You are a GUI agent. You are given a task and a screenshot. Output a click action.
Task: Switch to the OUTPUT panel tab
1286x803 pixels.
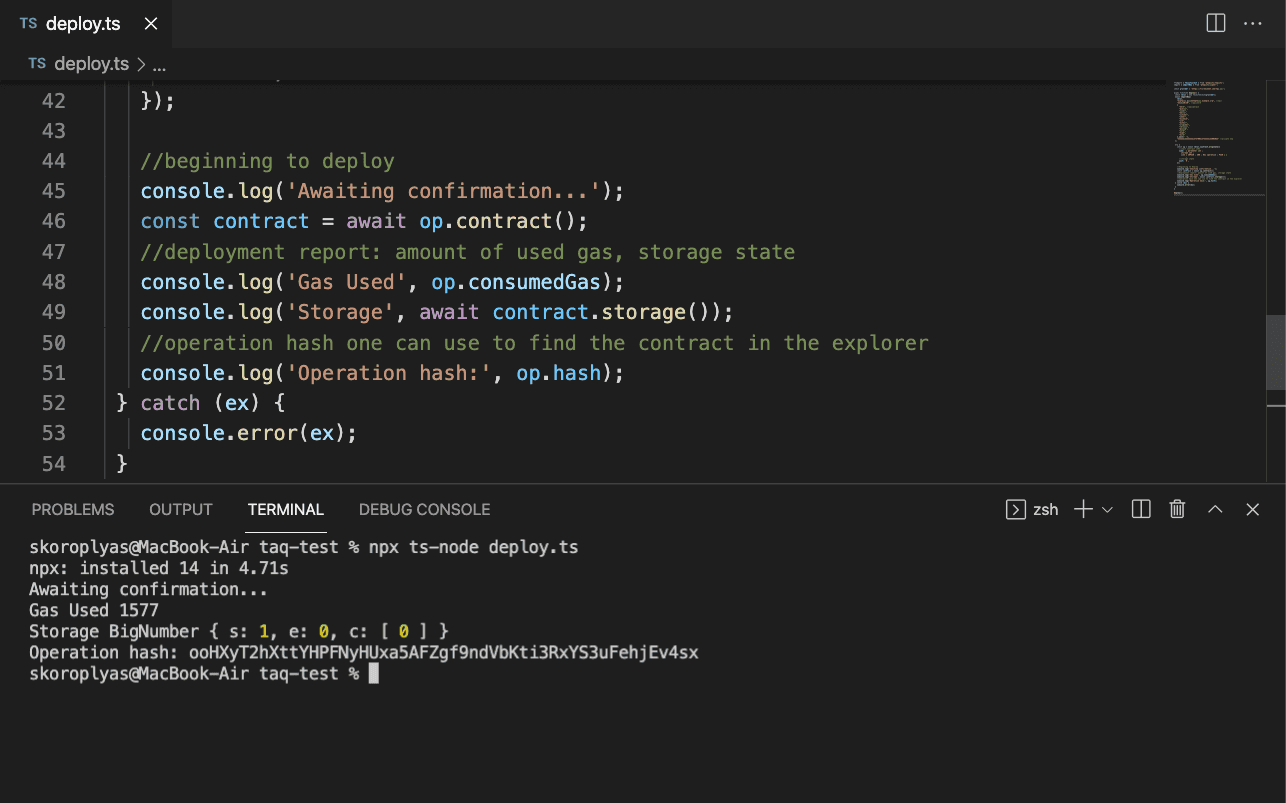181,510
